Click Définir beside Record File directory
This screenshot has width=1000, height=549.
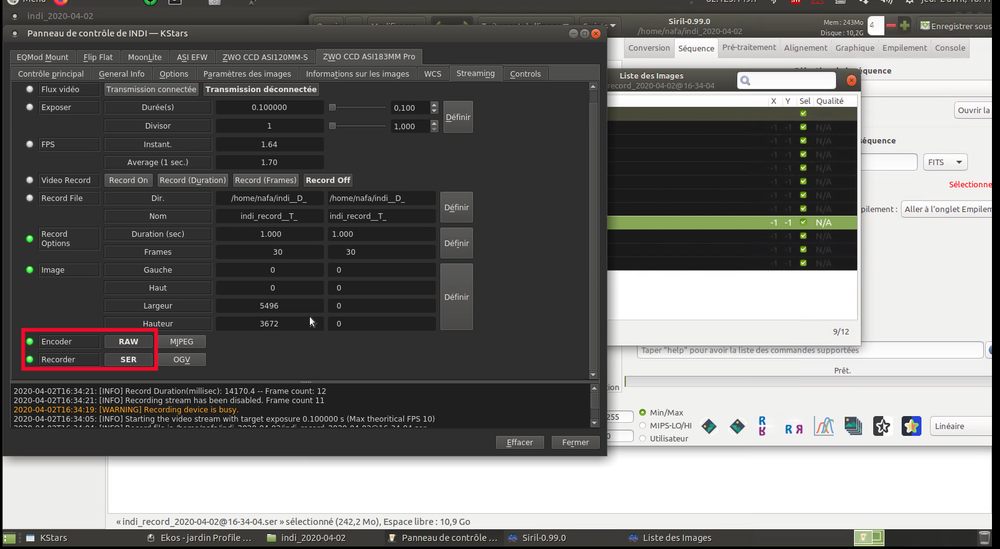(x=457, y=207)
